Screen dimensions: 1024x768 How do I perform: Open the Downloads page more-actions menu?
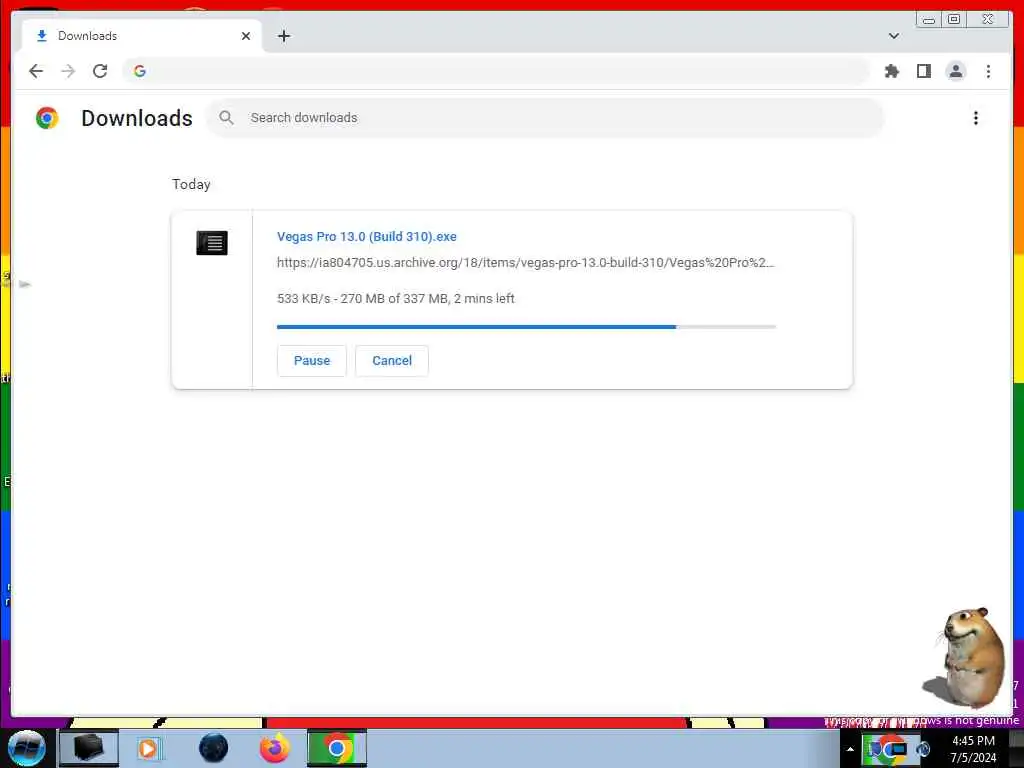(976, 118)
